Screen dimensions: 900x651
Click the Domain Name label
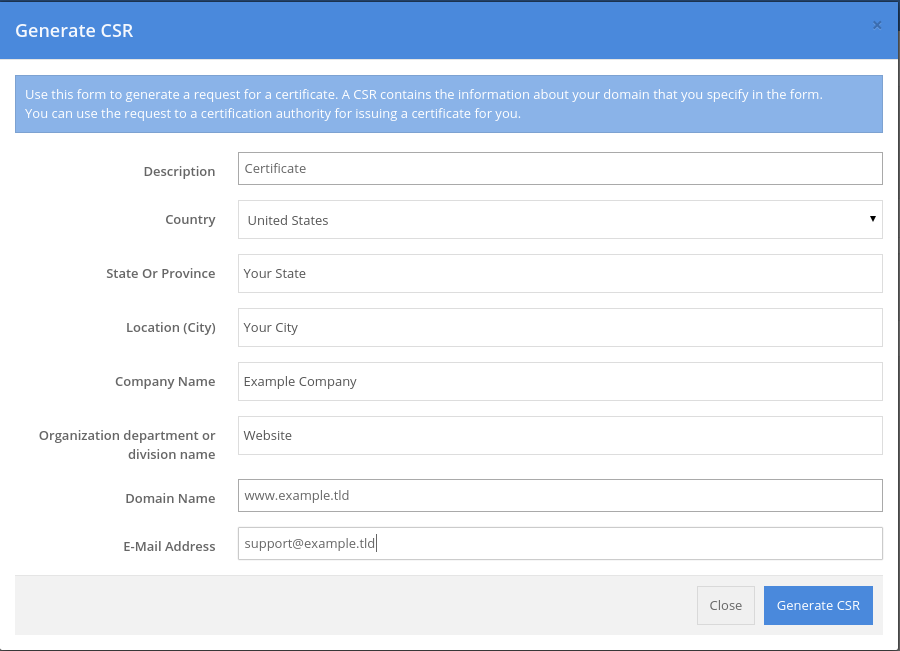pyautogui.click(x=170, y=498)
